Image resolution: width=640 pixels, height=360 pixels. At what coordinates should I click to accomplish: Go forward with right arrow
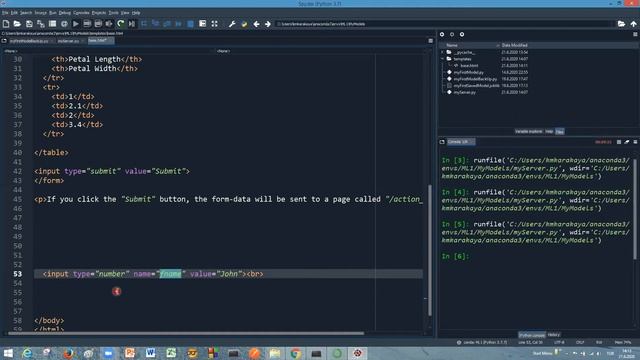pyautogui.click(x=268, y=24)
